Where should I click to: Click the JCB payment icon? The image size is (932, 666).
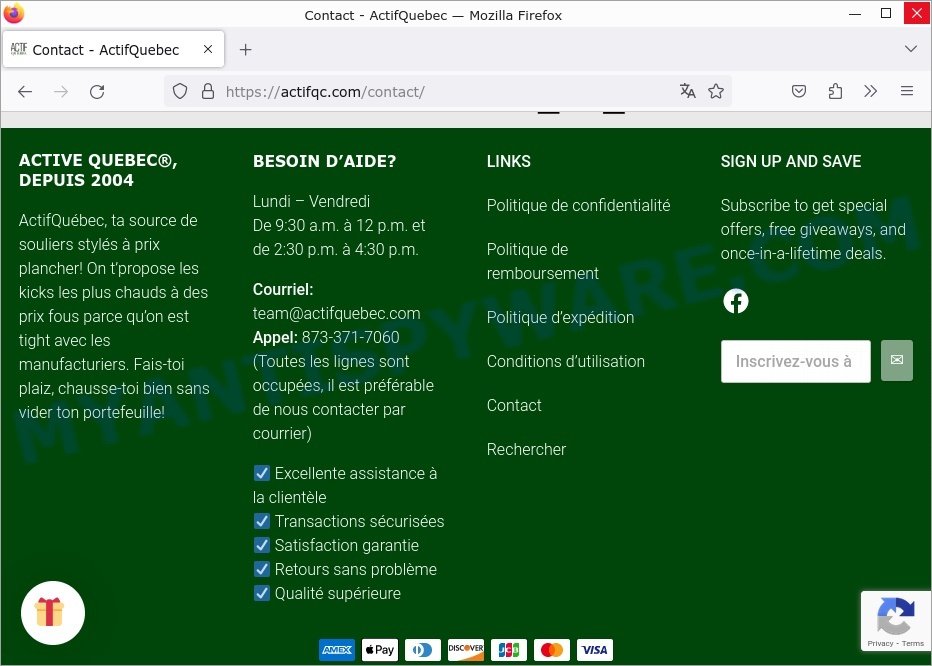pos(509,650)
